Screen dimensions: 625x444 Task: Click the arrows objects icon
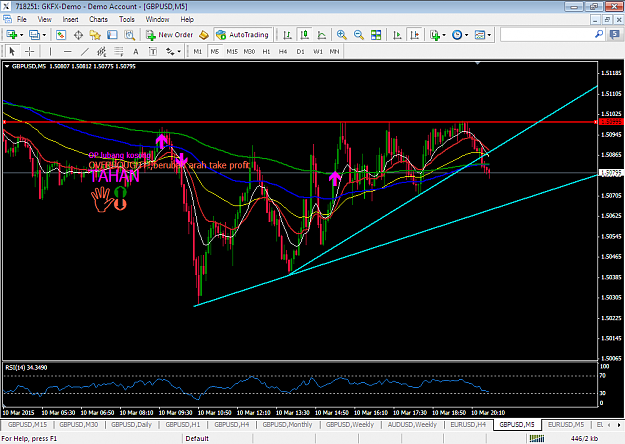(x=170, y=51)
